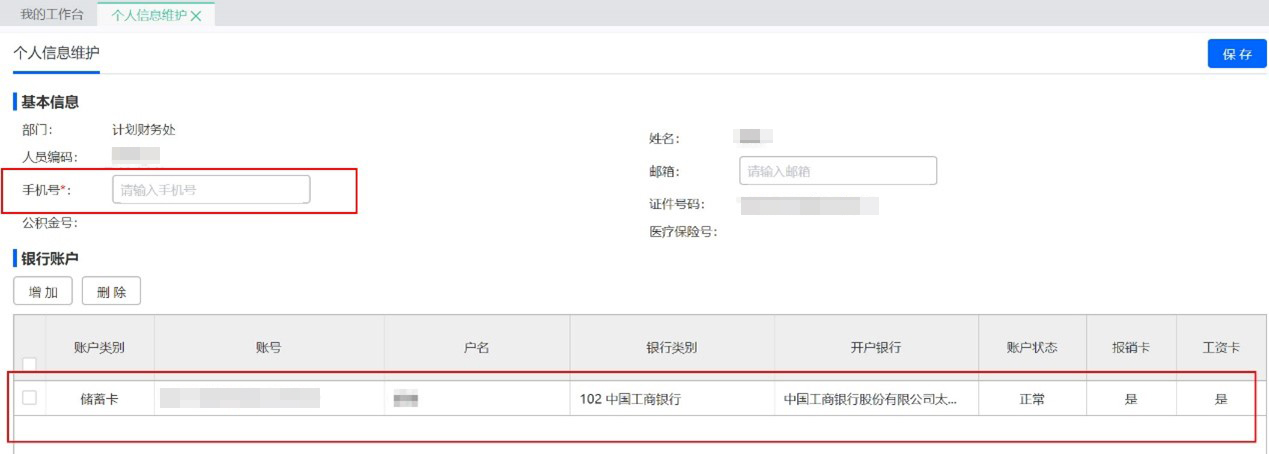Focus the 手机号 input field
This screenshot has height=454, width=1269.
(x=211, y=189)
